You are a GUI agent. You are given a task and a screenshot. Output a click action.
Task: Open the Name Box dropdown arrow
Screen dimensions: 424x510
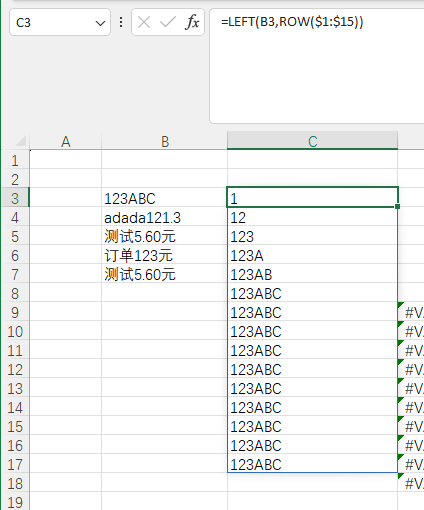(x=100, y=23)
